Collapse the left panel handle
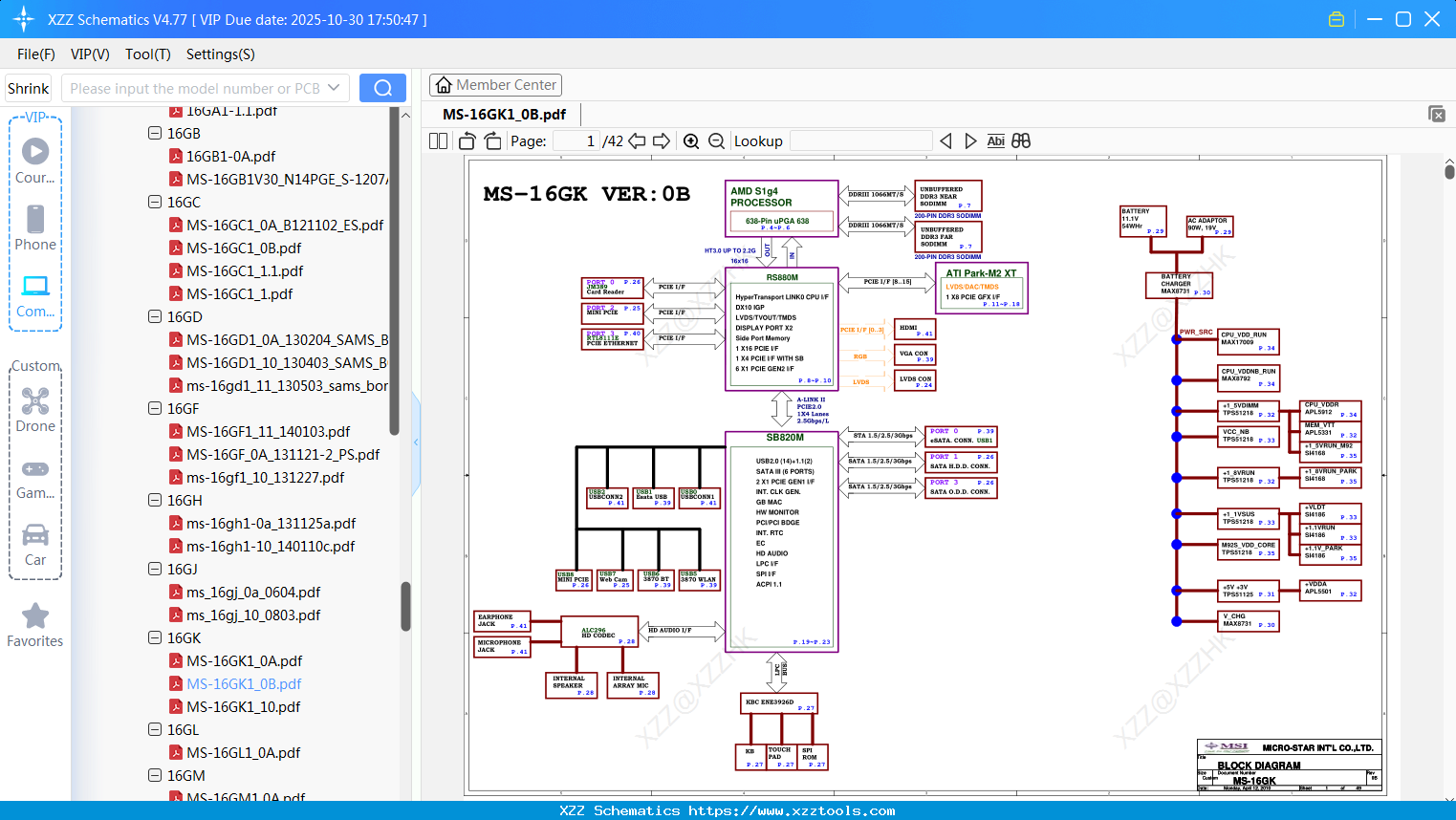1456x820 pixels. pyautogui.click(x=416, y=442)
